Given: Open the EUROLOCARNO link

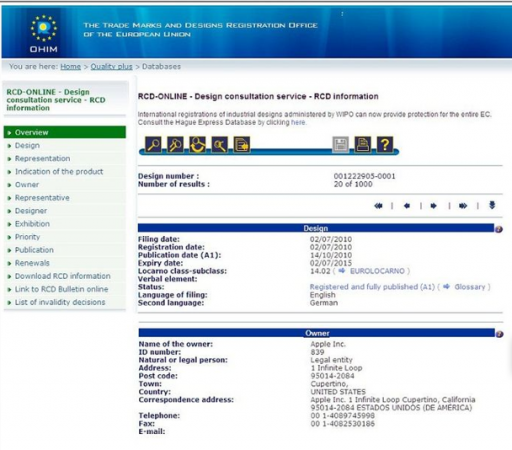Looking at the screenshot, I should point(377,271).
